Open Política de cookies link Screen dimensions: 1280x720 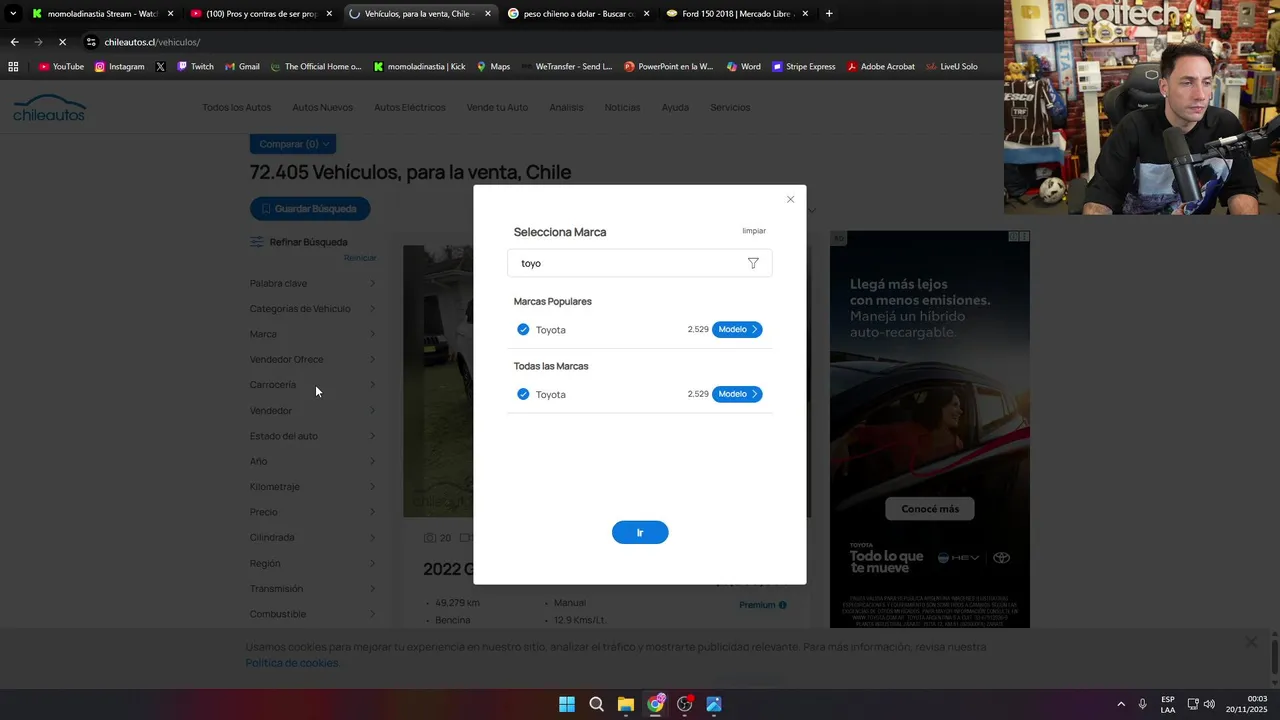(x=292, y=663)
